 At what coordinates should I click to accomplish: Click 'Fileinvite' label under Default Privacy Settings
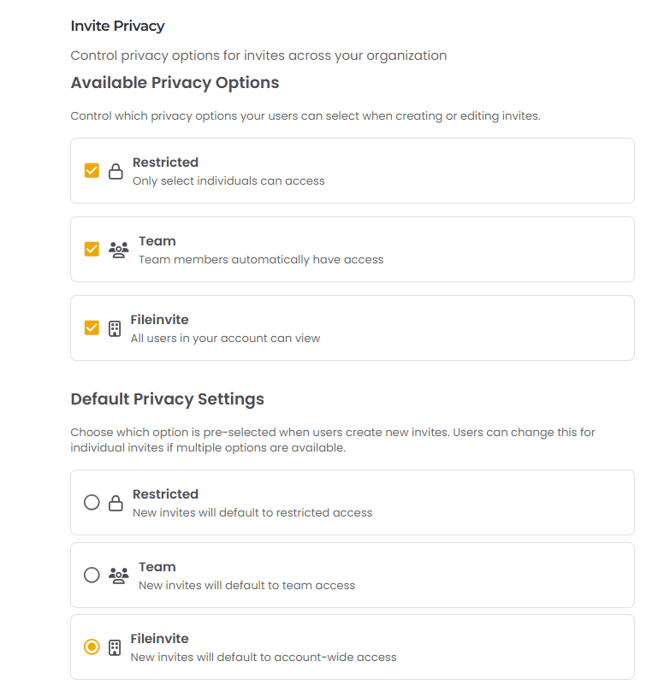click(159, 639)
